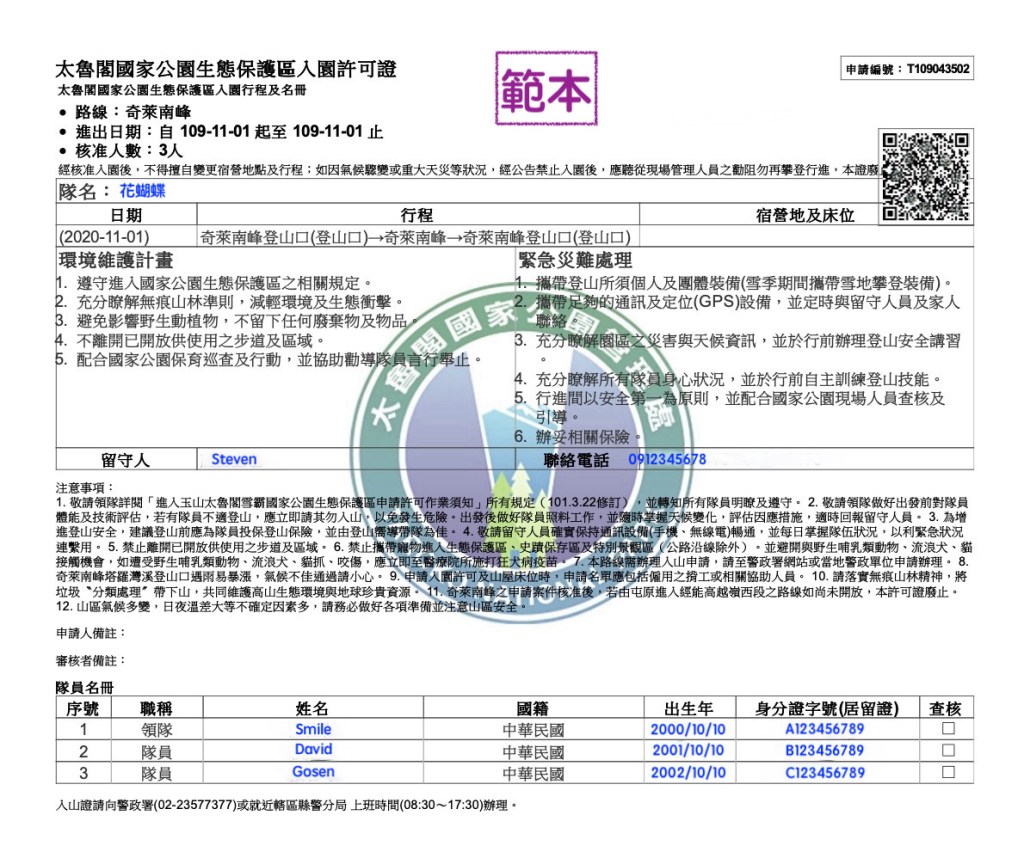Check the 查核 box for leader Smile

(948, 729)
